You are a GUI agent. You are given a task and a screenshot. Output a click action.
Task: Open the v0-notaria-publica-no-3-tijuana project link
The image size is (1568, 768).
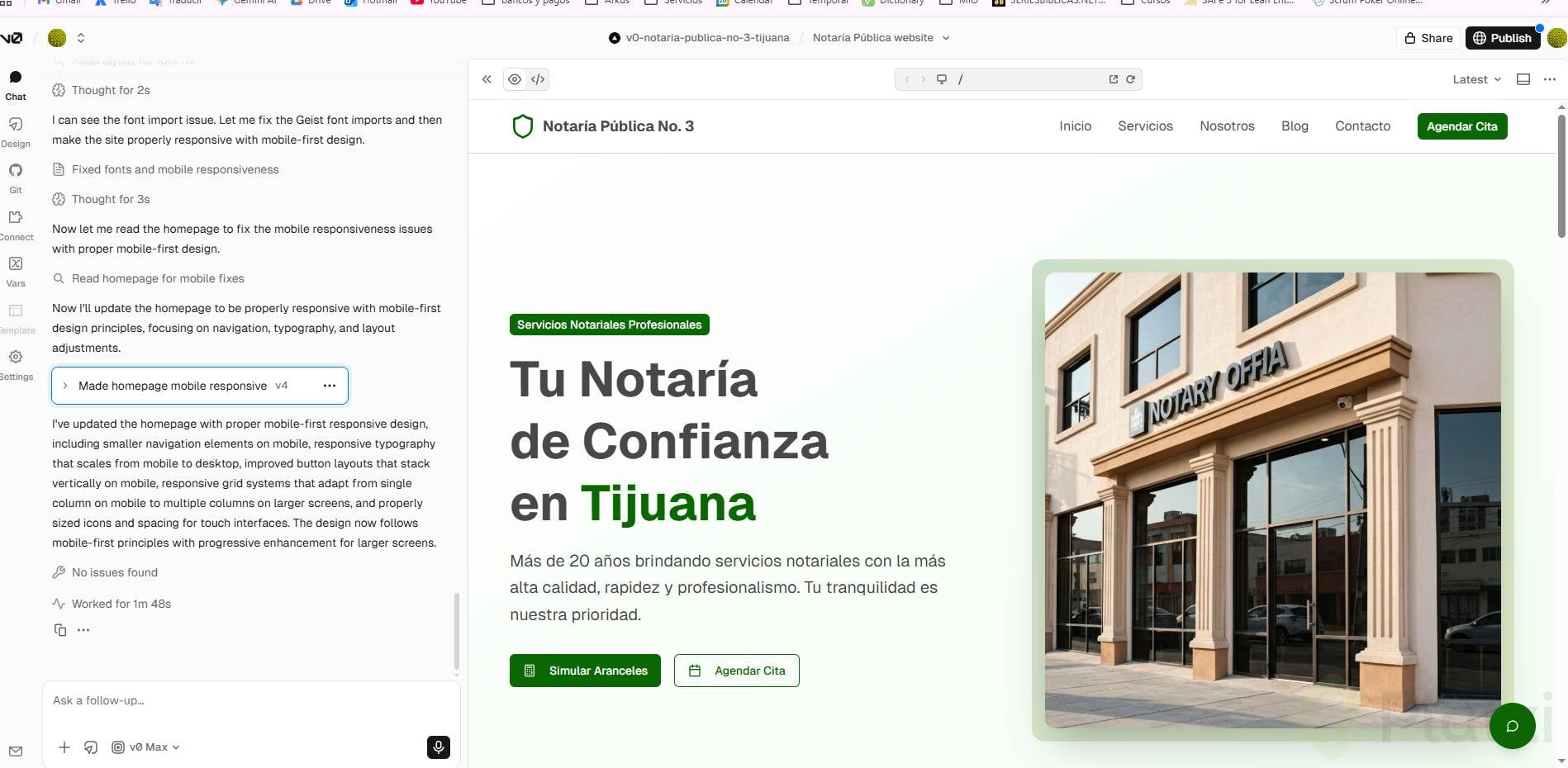click(699, 38)
